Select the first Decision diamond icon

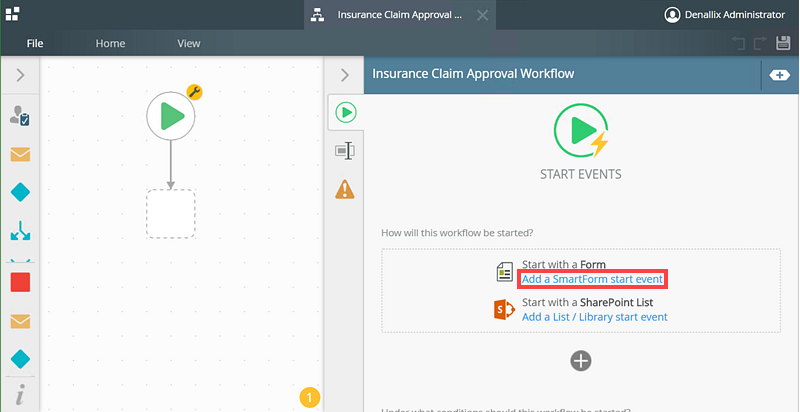(20, 193)
